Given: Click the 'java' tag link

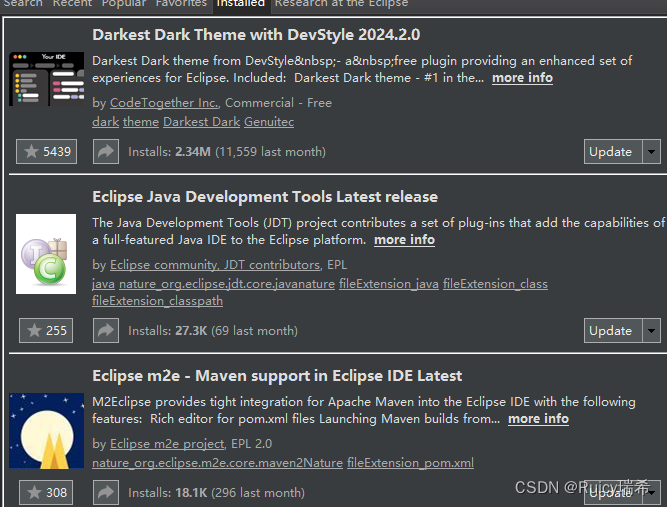Looking at the screenshot, I should [103, 284].
